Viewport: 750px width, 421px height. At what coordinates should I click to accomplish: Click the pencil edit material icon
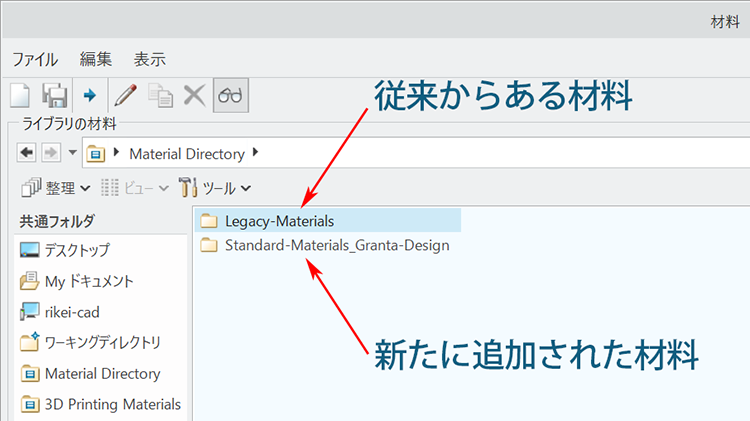(126, 96)
